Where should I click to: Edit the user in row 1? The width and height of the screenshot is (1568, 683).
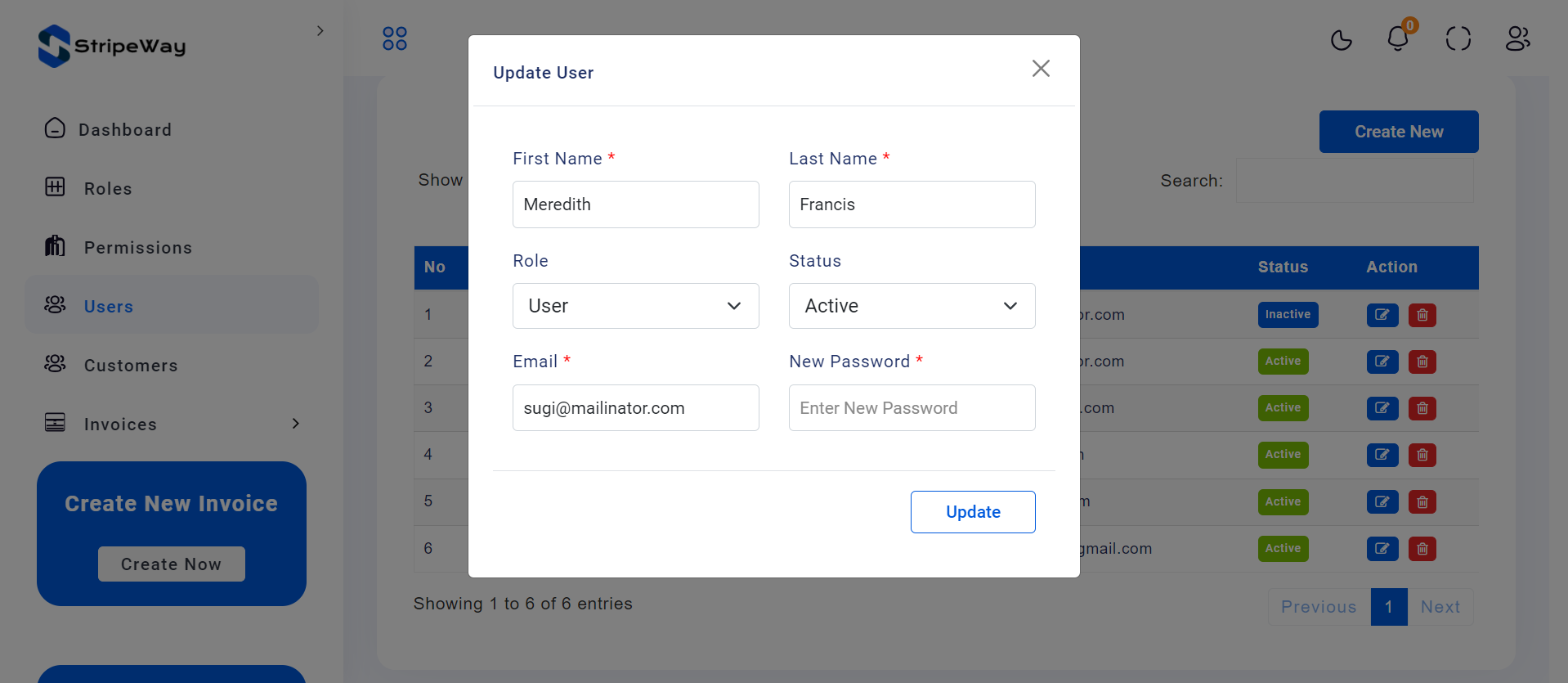tap(1382, 315)
